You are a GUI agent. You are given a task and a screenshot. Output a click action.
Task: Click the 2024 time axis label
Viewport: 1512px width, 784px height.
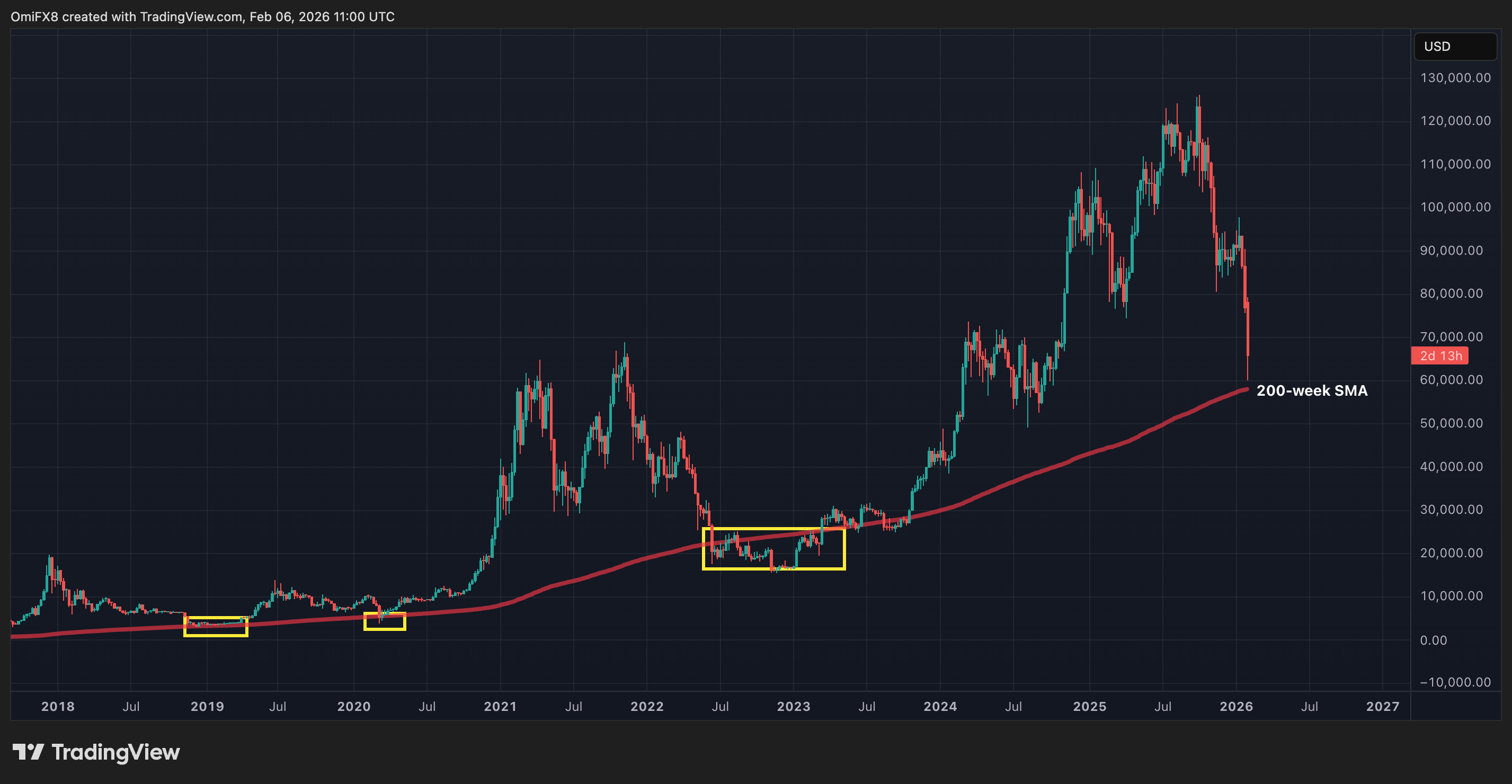pyautogui.click(x=940, y=707)
